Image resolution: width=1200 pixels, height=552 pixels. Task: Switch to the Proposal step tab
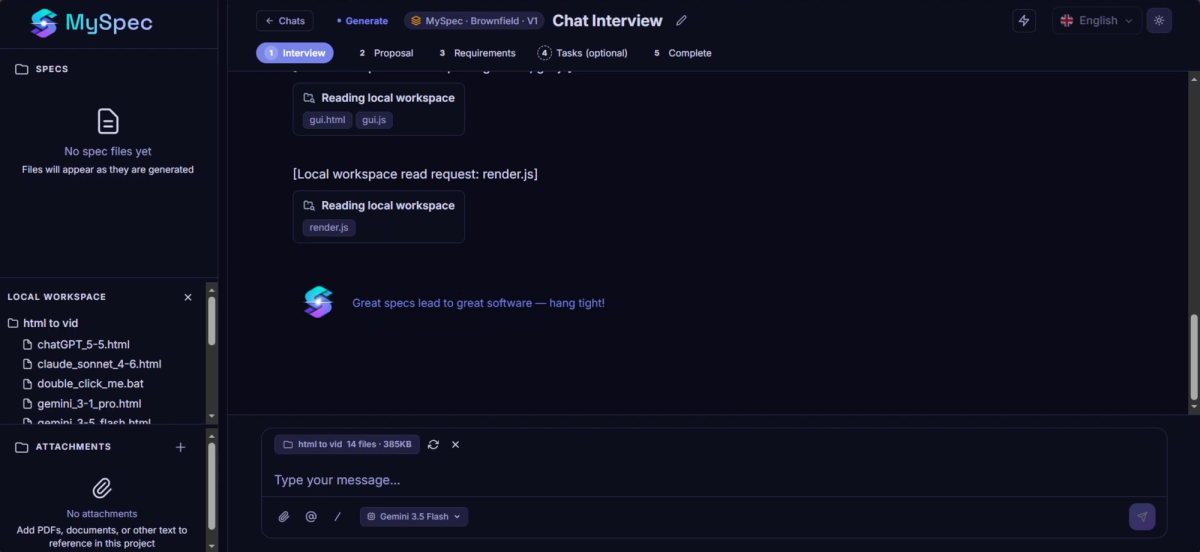point(385,53)
